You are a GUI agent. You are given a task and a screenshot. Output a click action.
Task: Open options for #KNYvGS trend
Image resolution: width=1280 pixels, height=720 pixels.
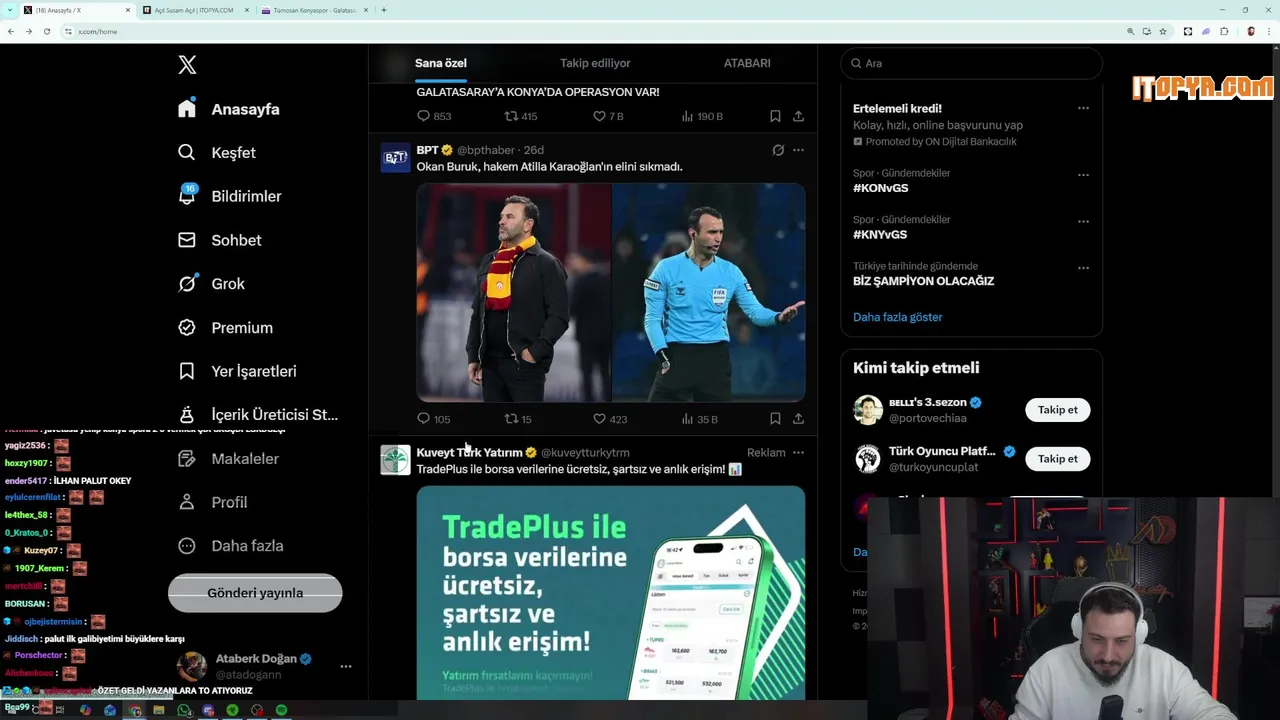pos(1083,221)
